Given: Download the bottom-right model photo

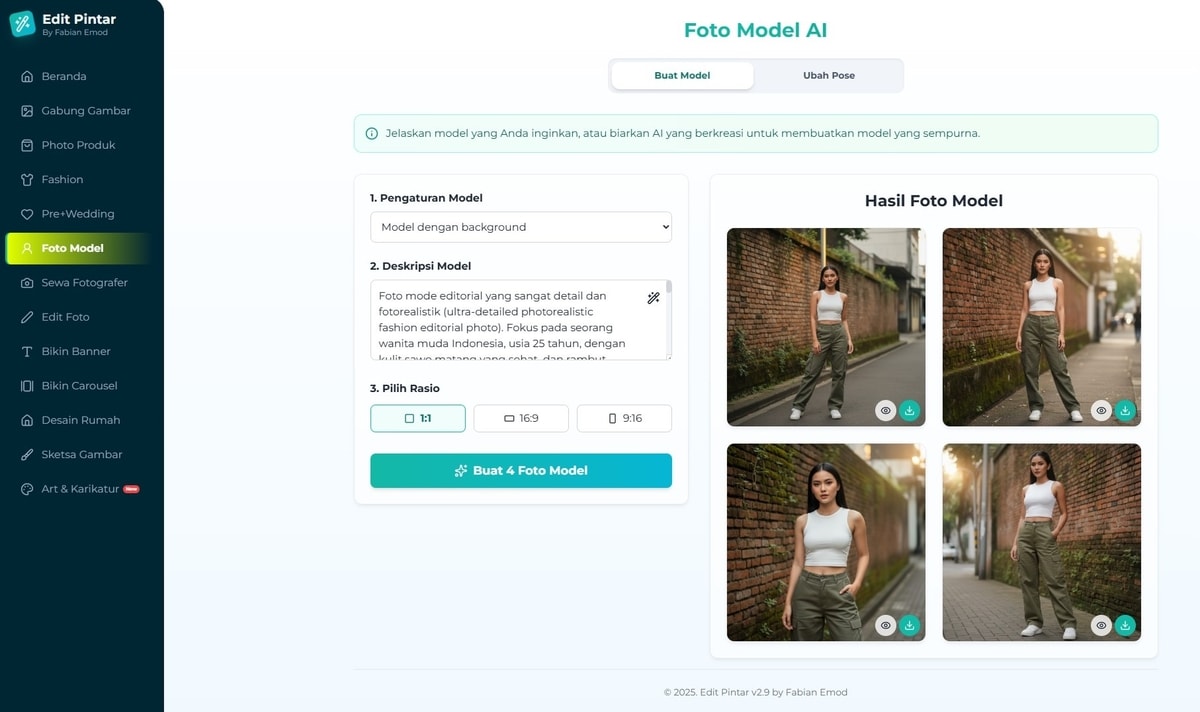Looking at the screenshot, I should [1125, 625].
